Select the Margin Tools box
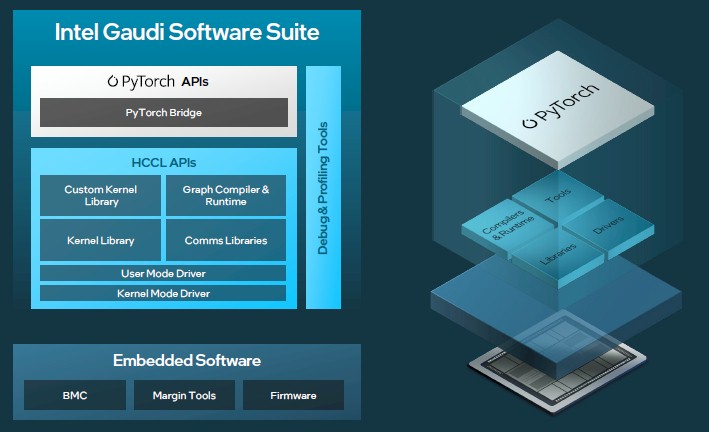 click(184, 395)
